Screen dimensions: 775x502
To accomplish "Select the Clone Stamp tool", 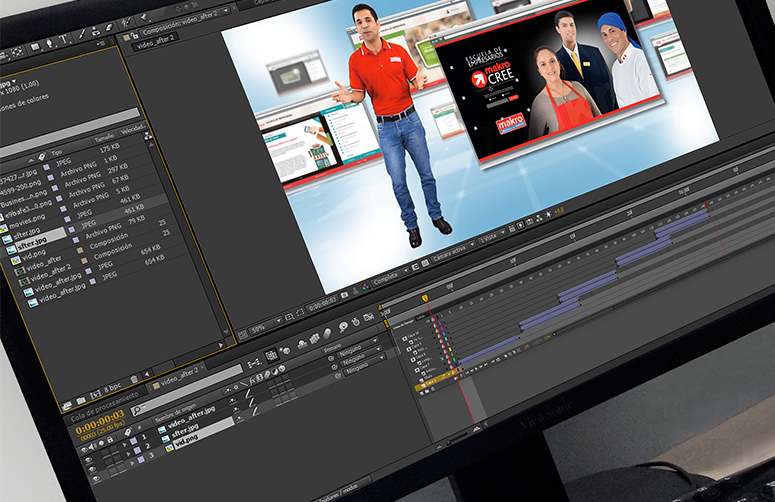I will click(95, 30).
